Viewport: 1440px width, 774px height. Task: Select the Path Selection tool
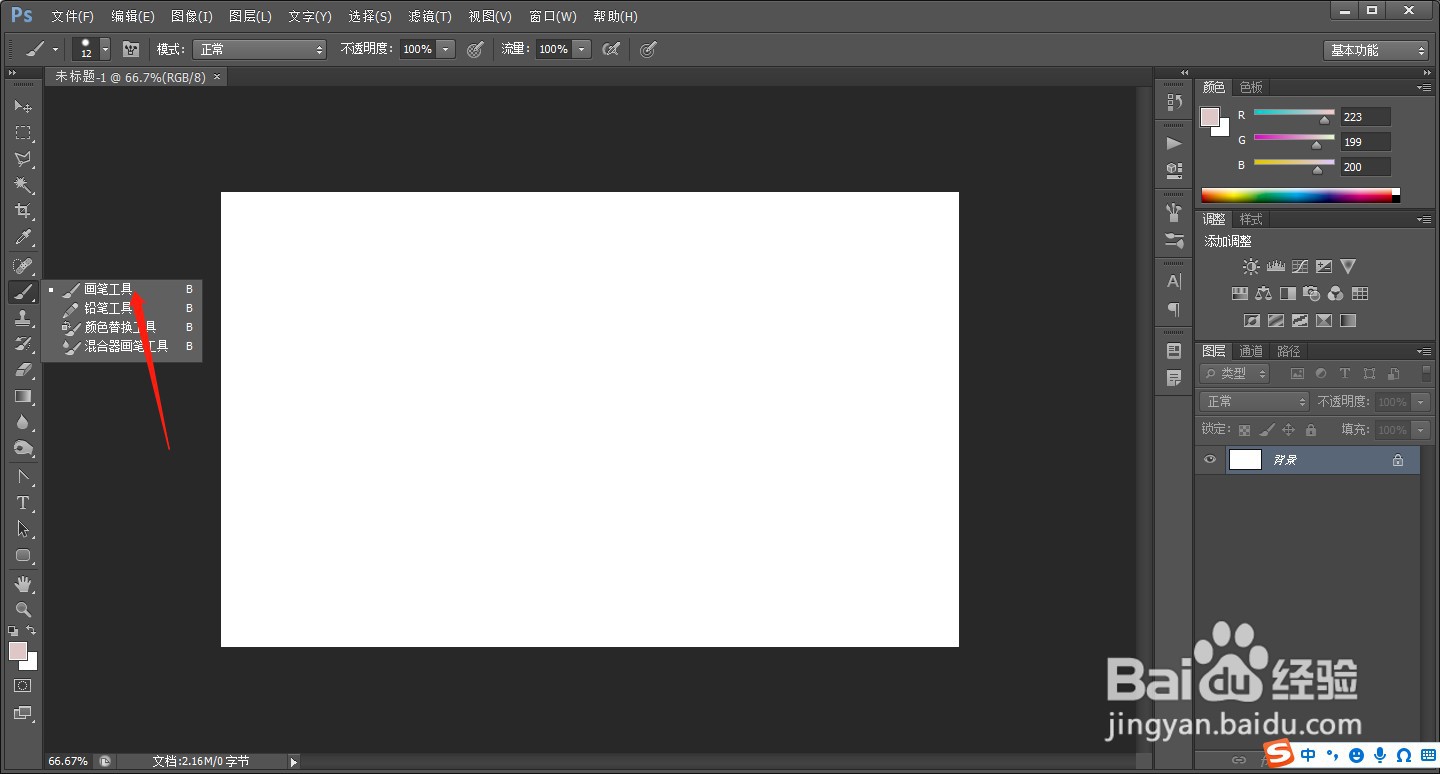point(23,529)
